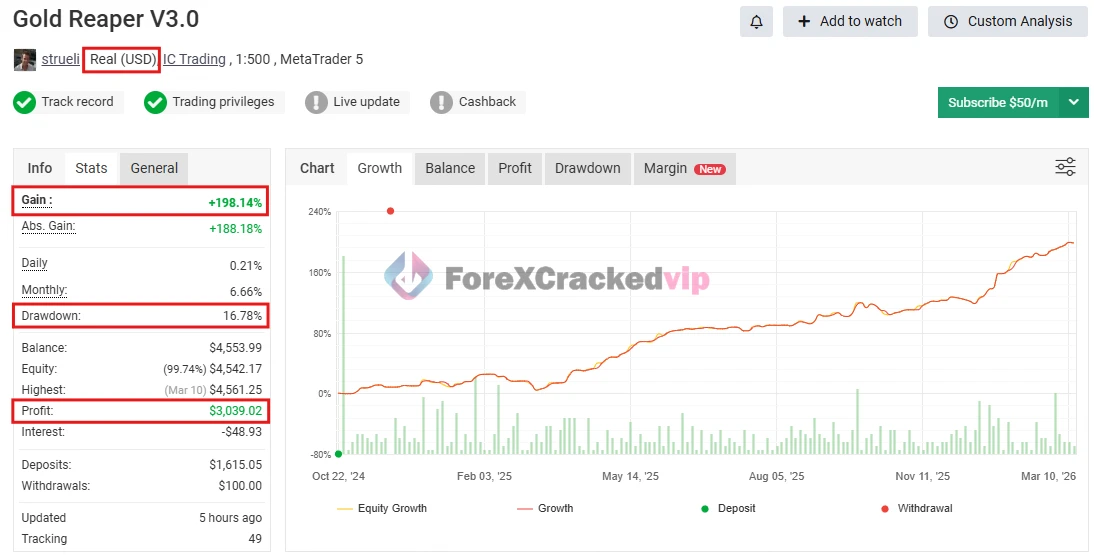Select the Margin tab marked New
The width and height of the screenshot is (1094, 555).
point(684,168)
